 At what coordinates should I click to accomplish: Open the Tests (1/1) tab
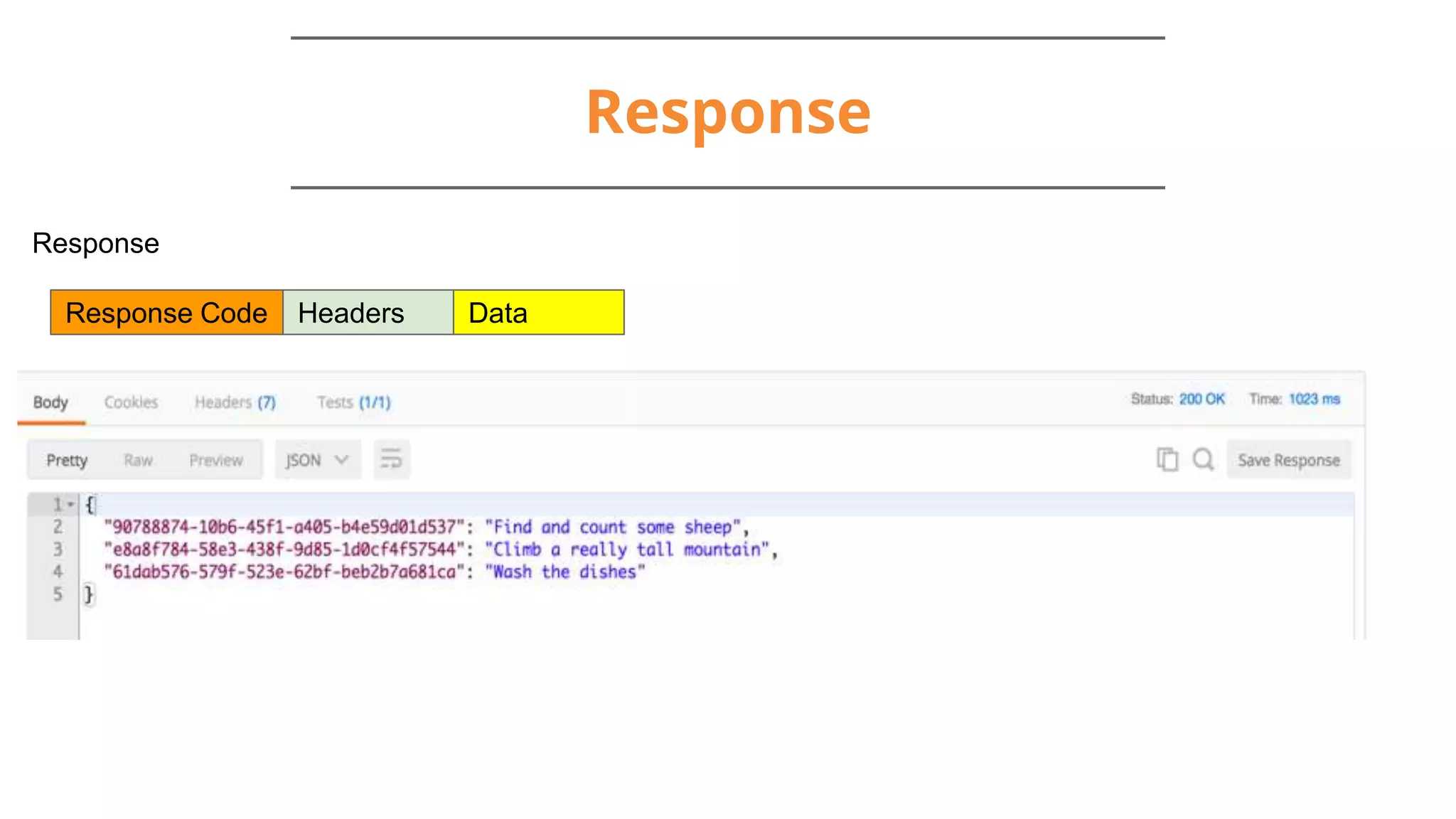pyautogui.click(x=353, y=402)
